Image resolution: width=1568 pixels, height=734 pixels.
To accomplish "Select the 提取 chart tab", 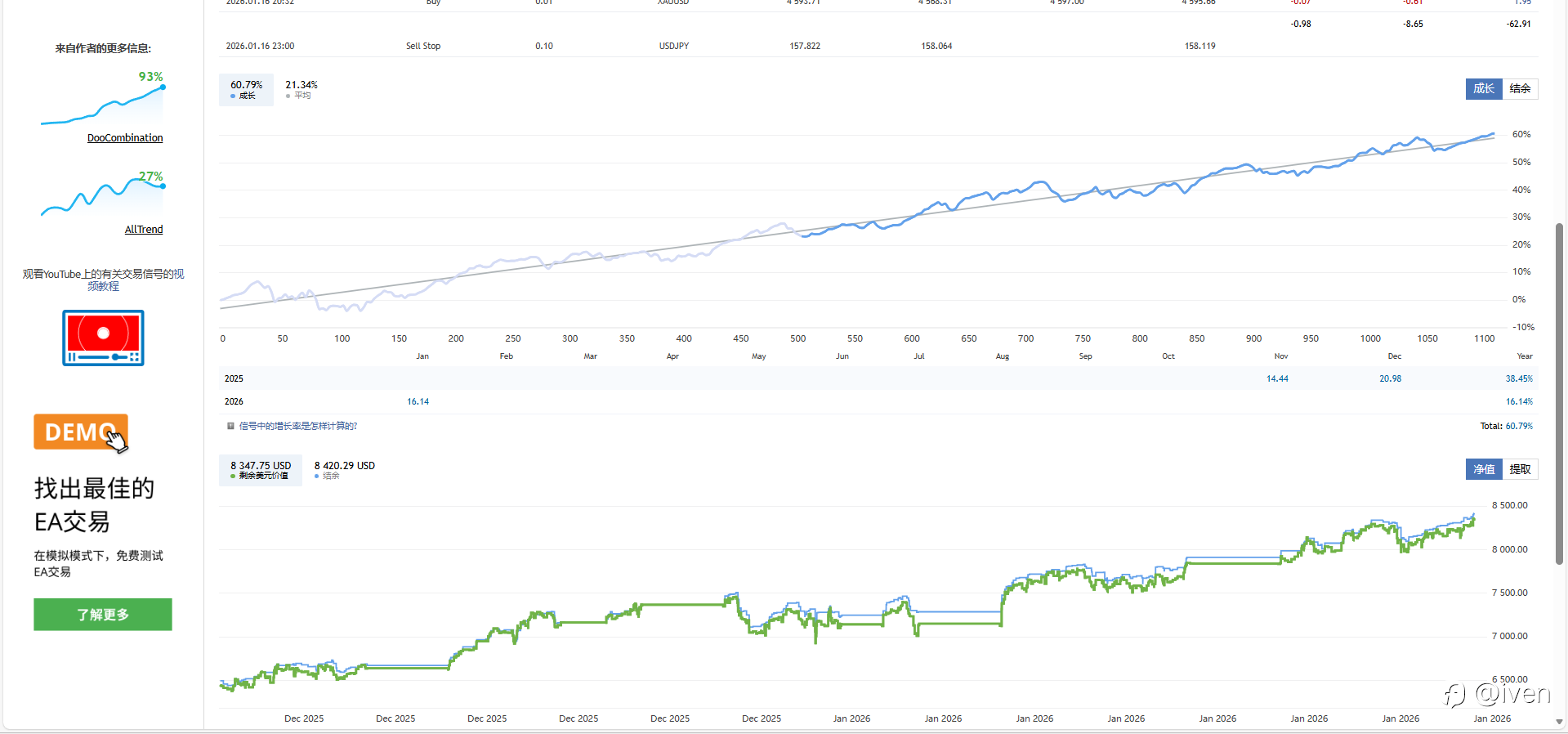I will [1520, 469].
